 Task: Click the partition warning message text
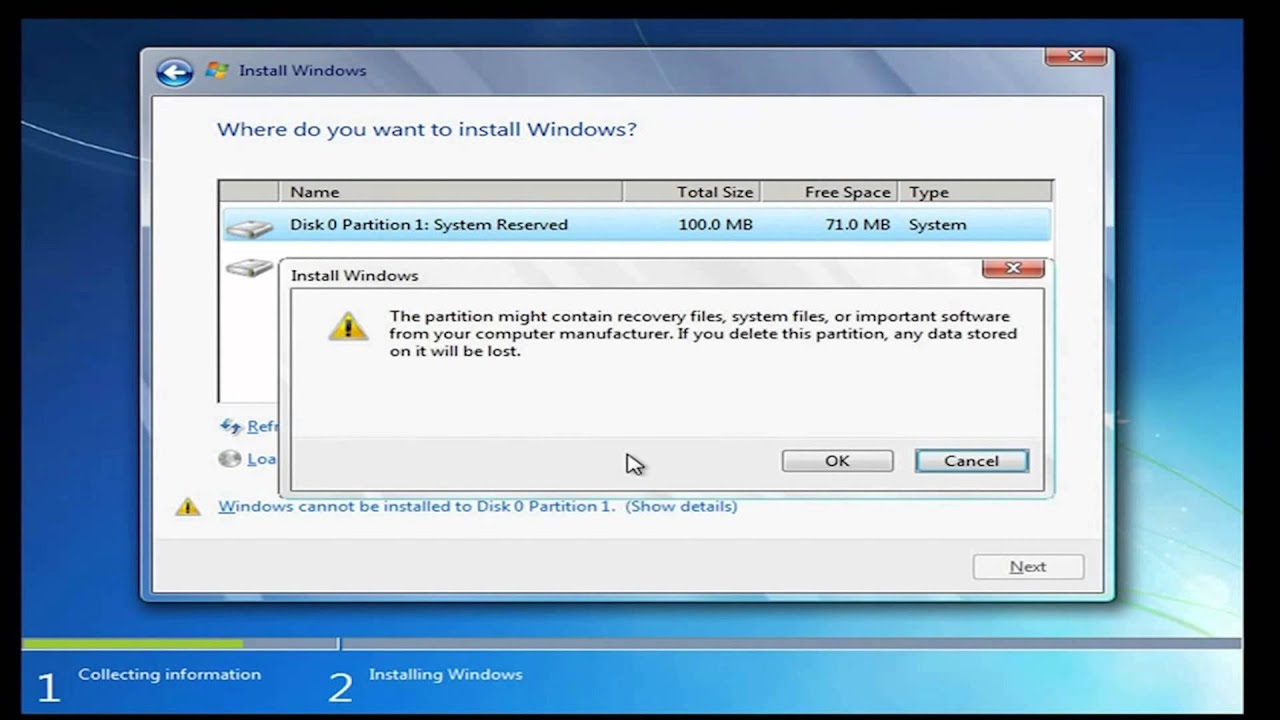[x=703, y=334]
